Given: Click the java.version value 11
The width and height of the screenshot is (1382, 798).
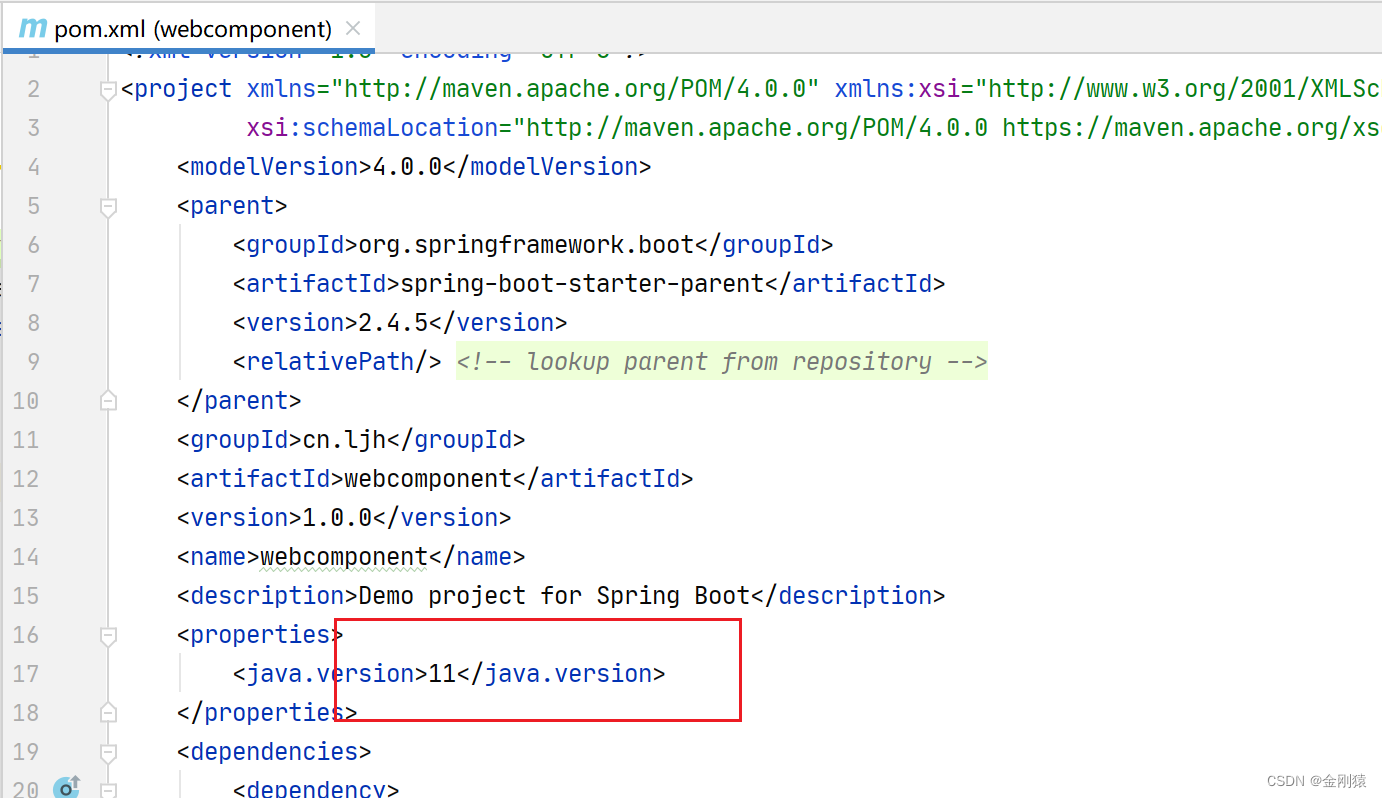Looking at the screenshot, I should click(442, 674).
